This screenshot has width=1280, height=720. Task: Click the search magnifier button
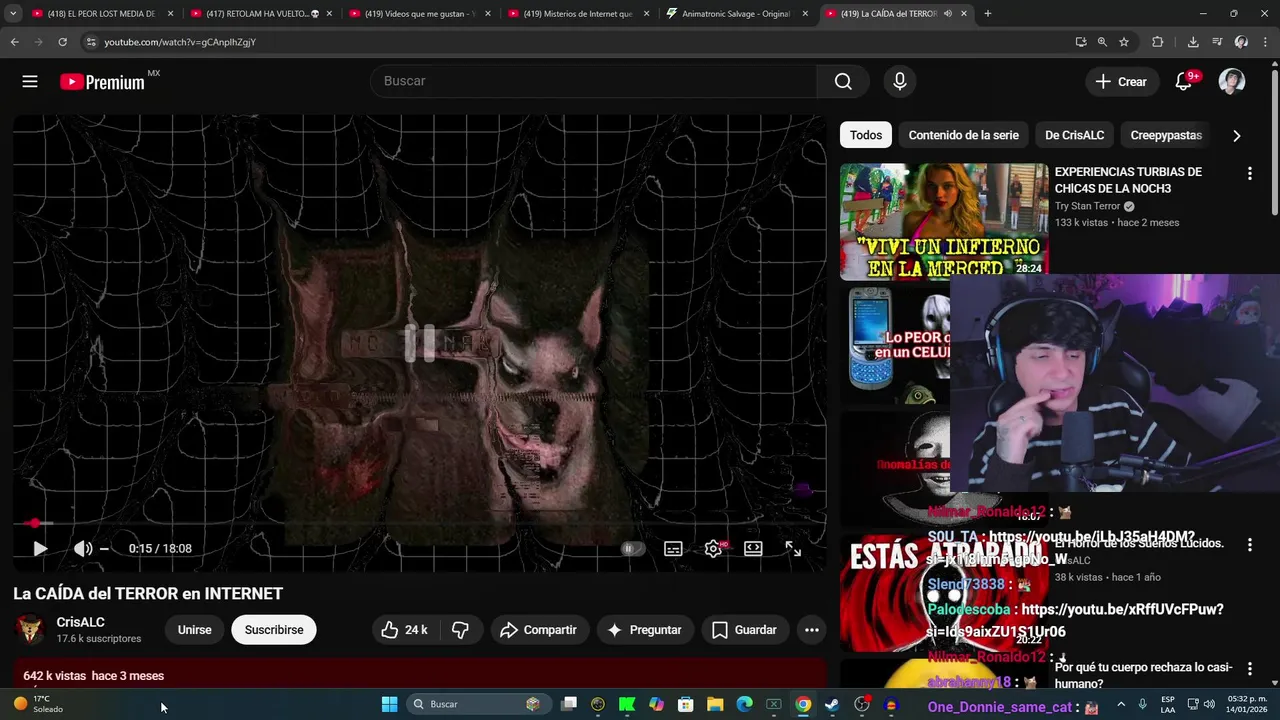[x=843, y=81]
